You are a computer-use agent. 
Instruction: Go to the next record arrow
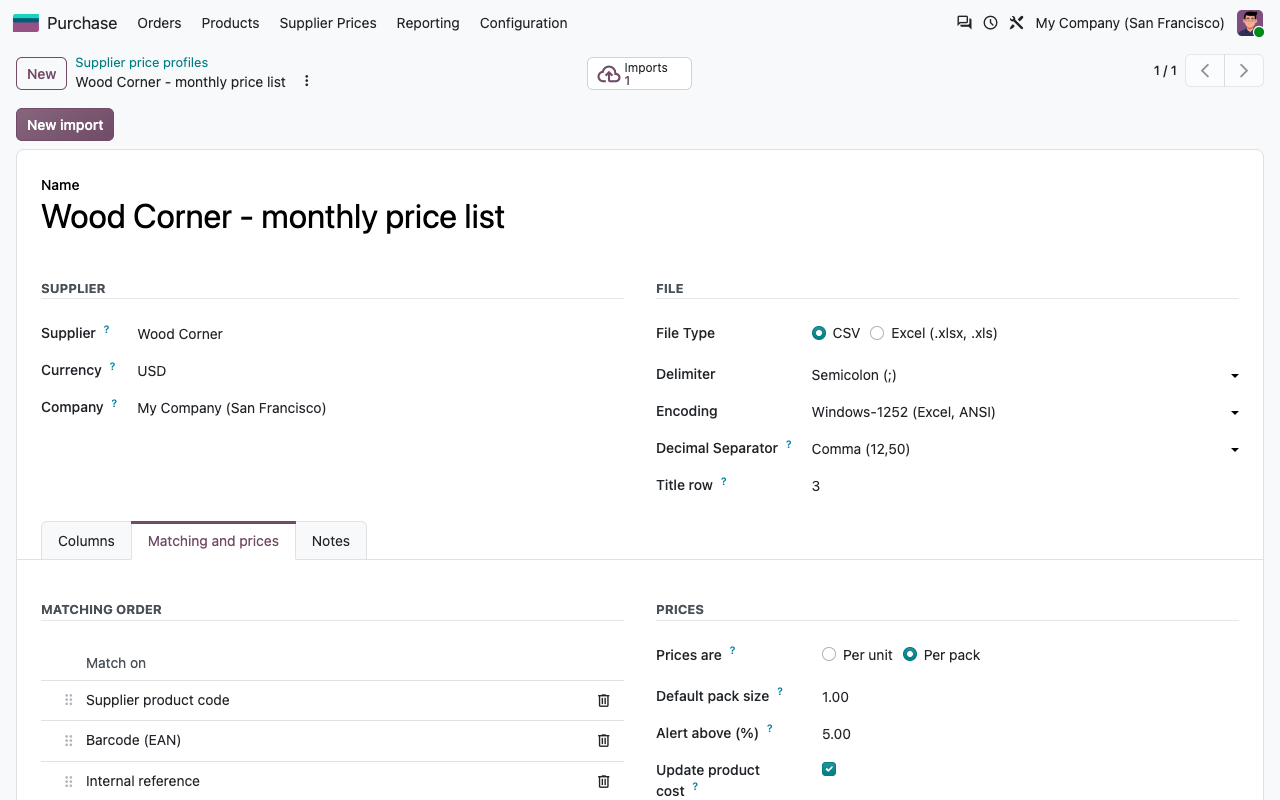1244,71
